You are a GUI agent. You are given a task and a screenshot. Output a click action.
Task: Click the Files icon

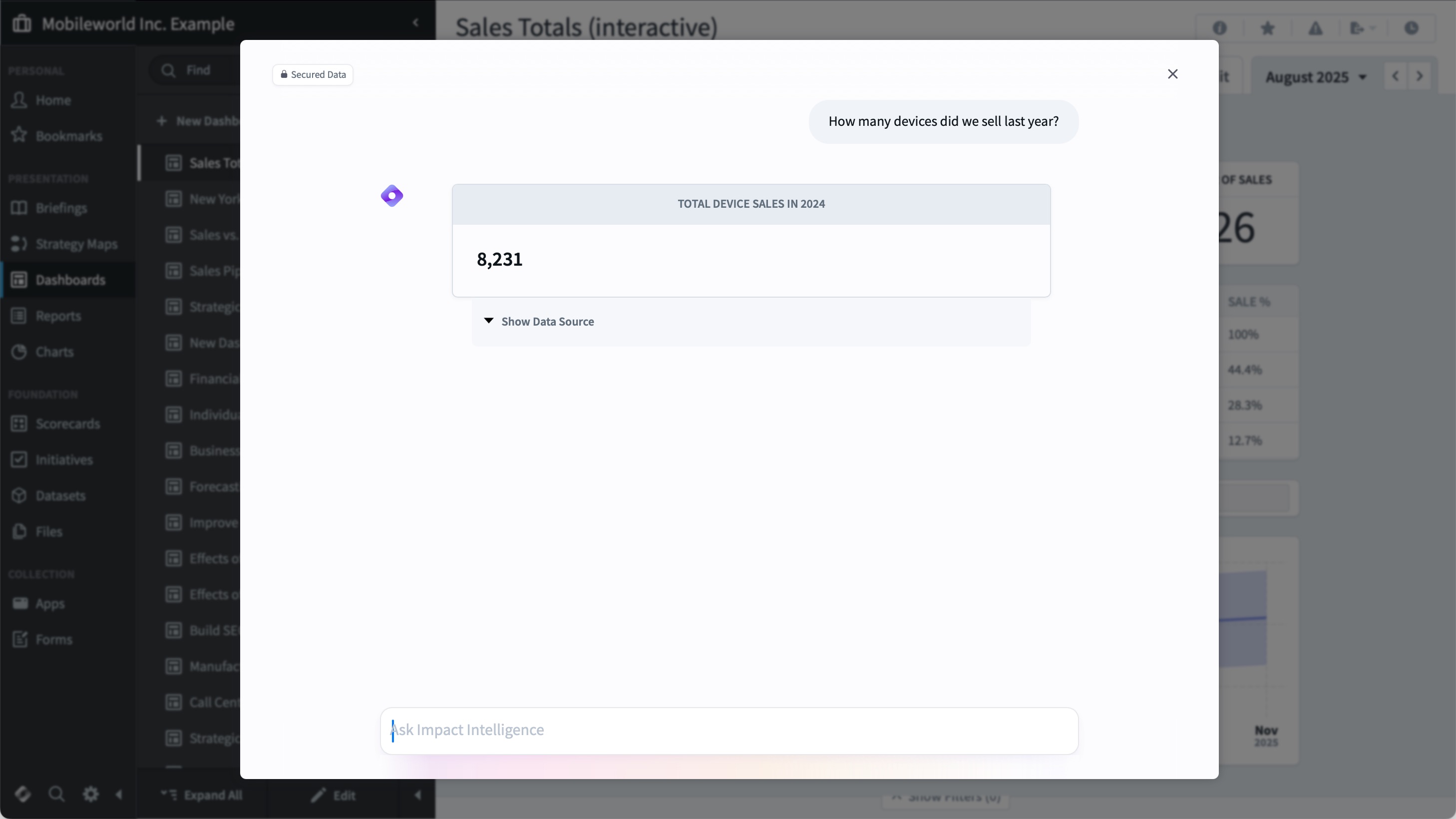click(x=19, y=531)
